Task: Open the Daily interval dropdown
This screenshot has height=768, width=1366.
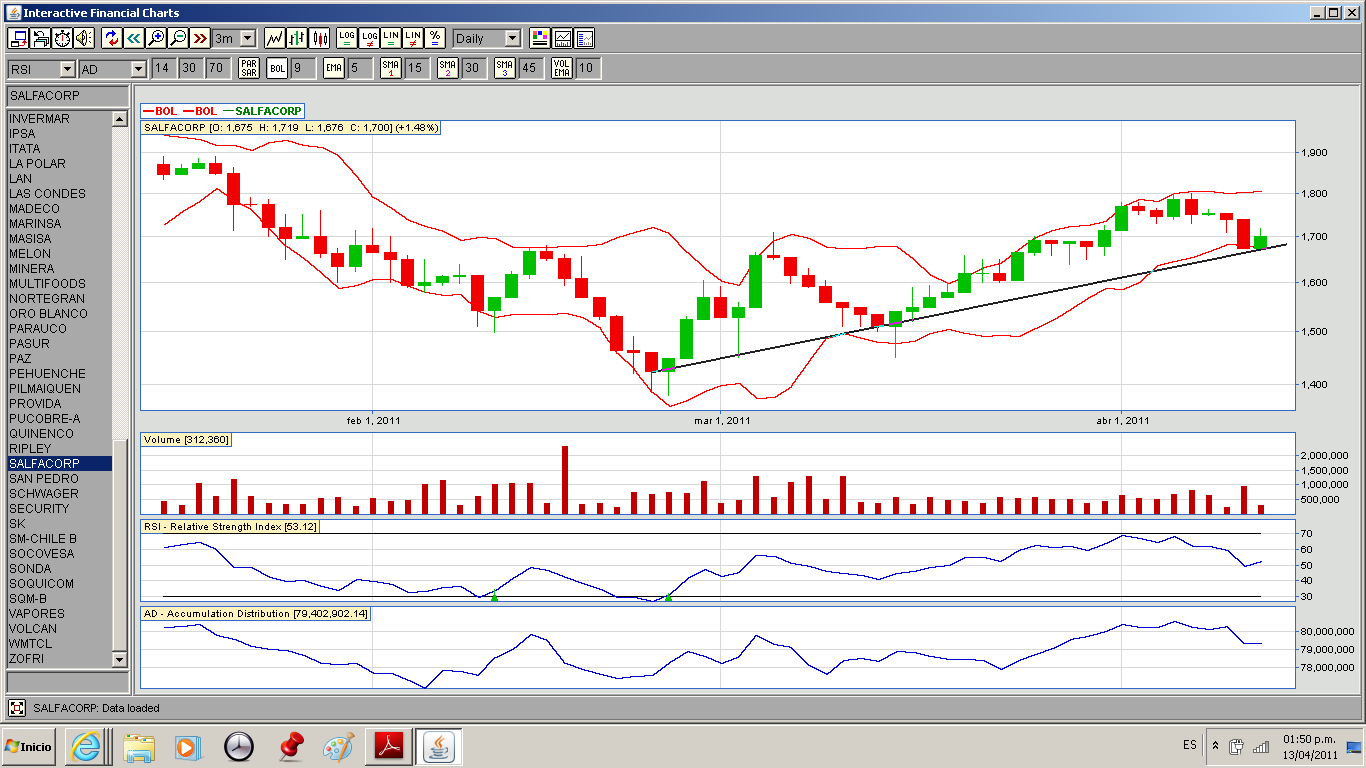Action: tap(512, 38)
